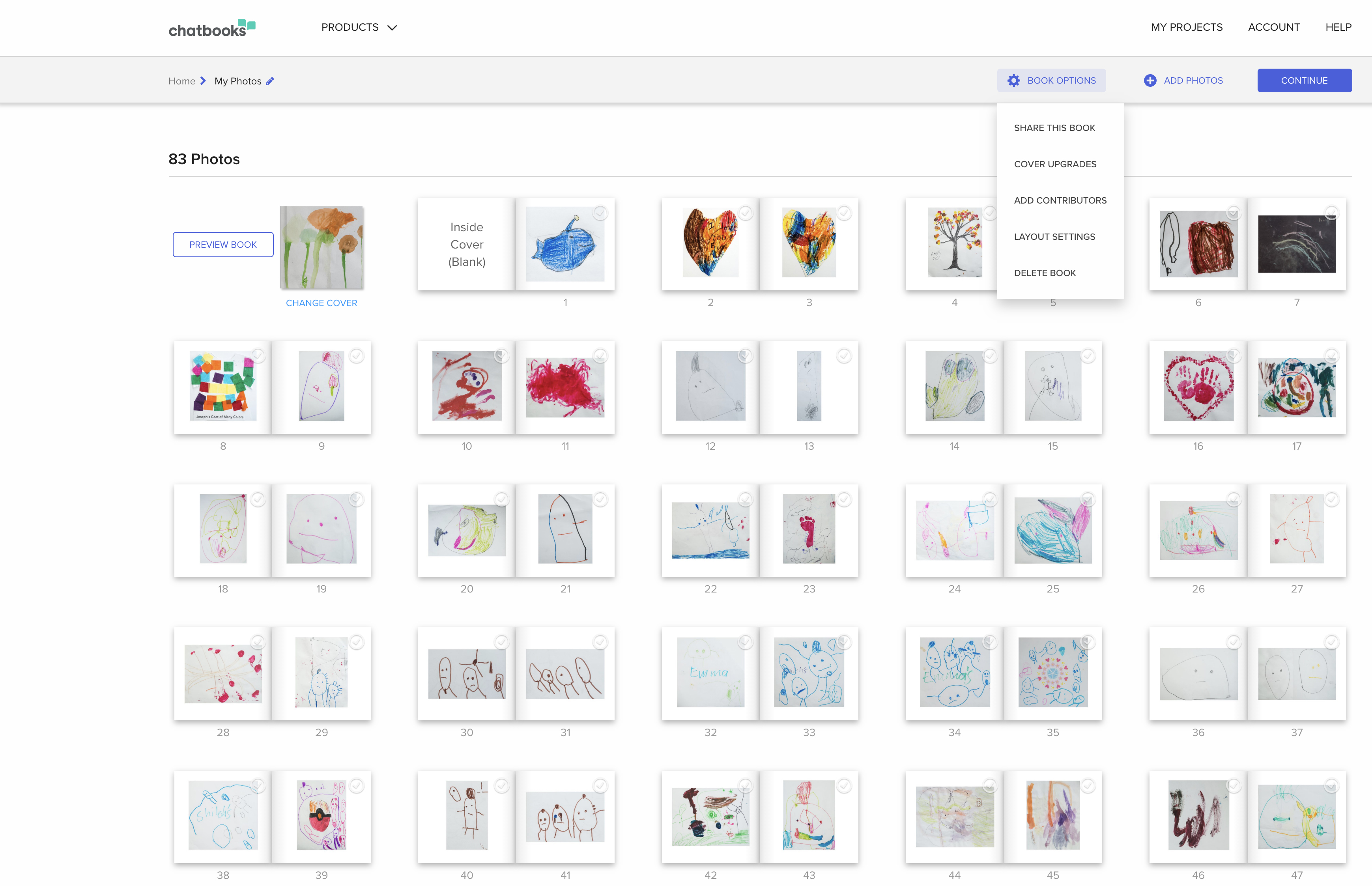
Task: Select the red footprint drawing on page 23
Action: click(x=809, y=529)
